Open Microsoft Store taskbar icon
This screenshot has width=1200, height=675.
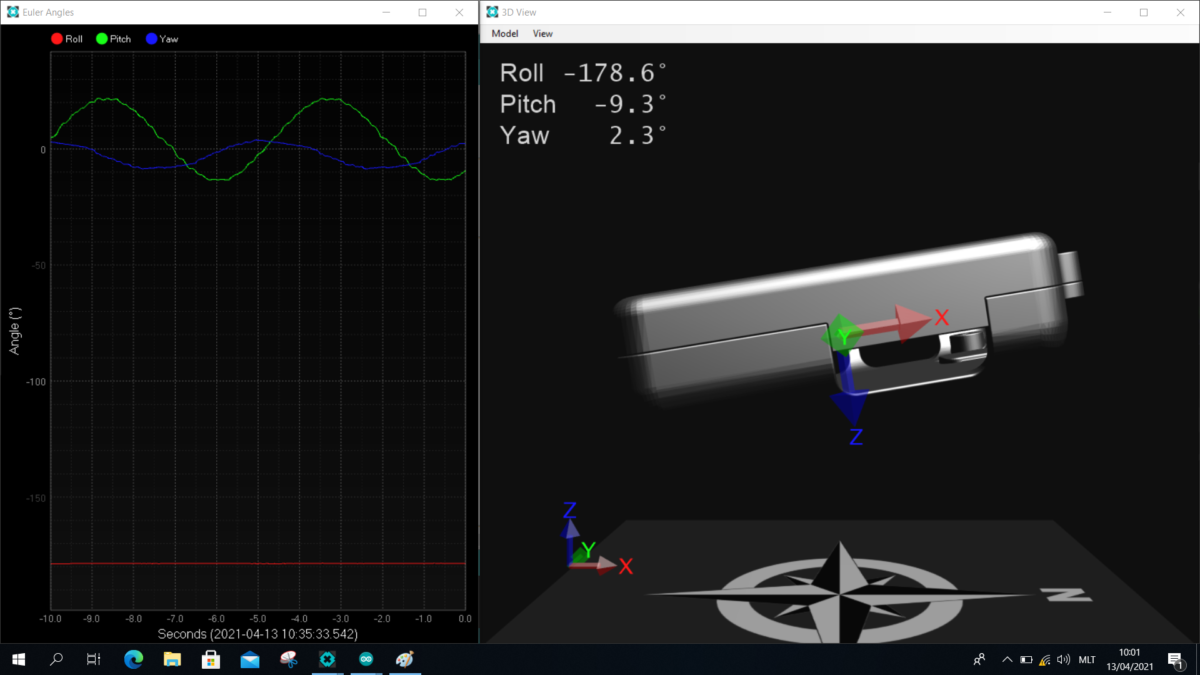click(x=211, y=660)
